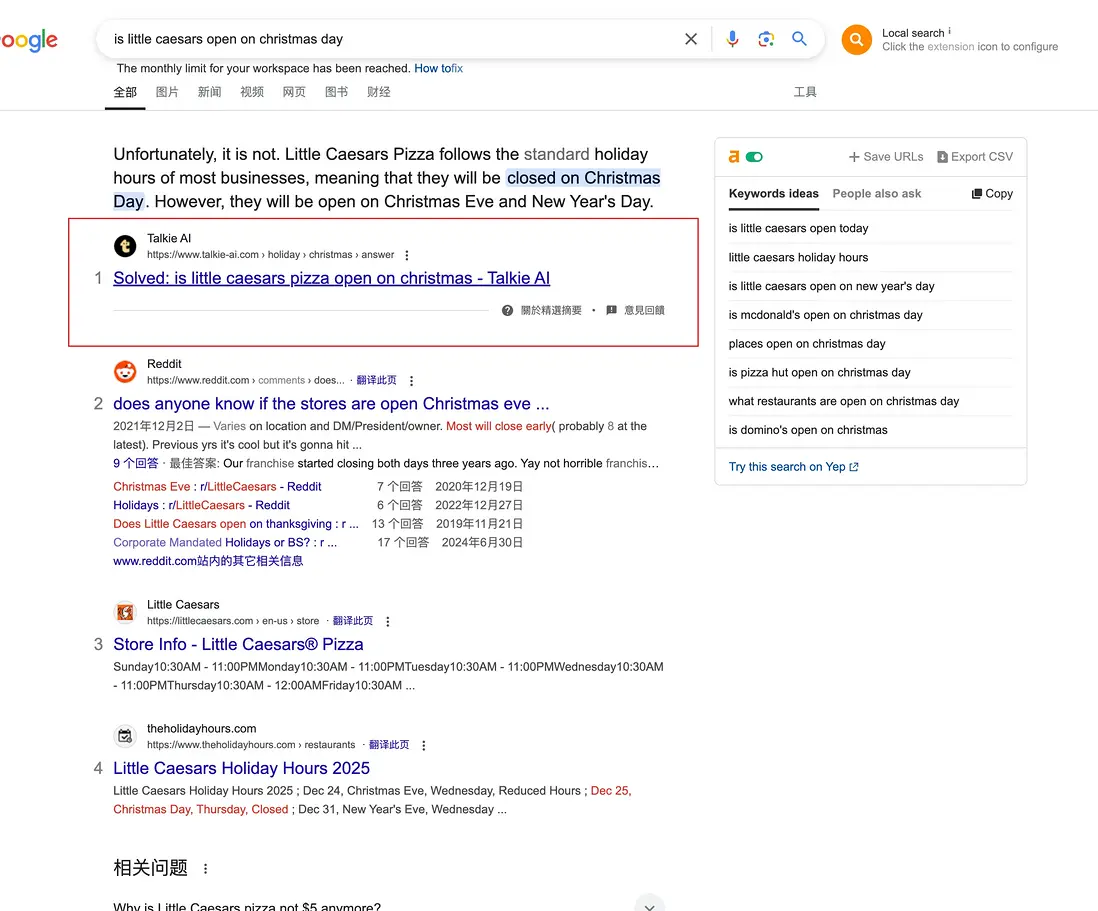This screenshot has height=911, width=1098.
Task: Open more options for Talkie AI result
Action: click(x=407, y=255)
